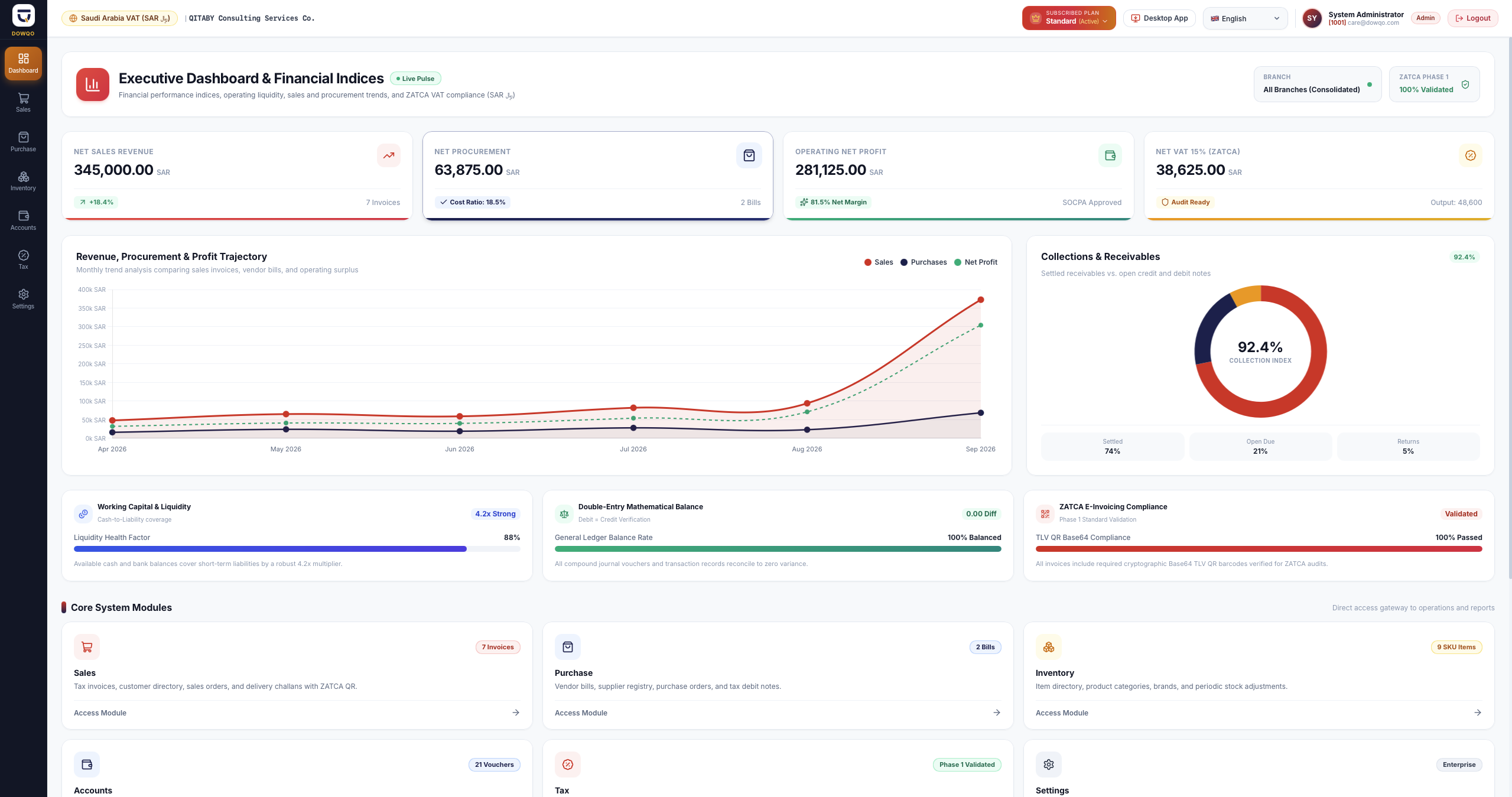Click the Purchase module bag icon

tap(568, 647)
